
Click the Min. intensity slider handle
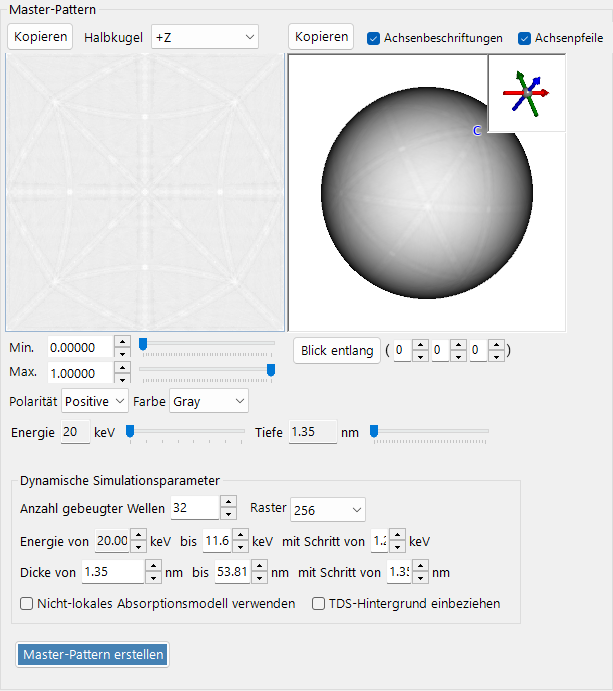[x=143, y=344]
